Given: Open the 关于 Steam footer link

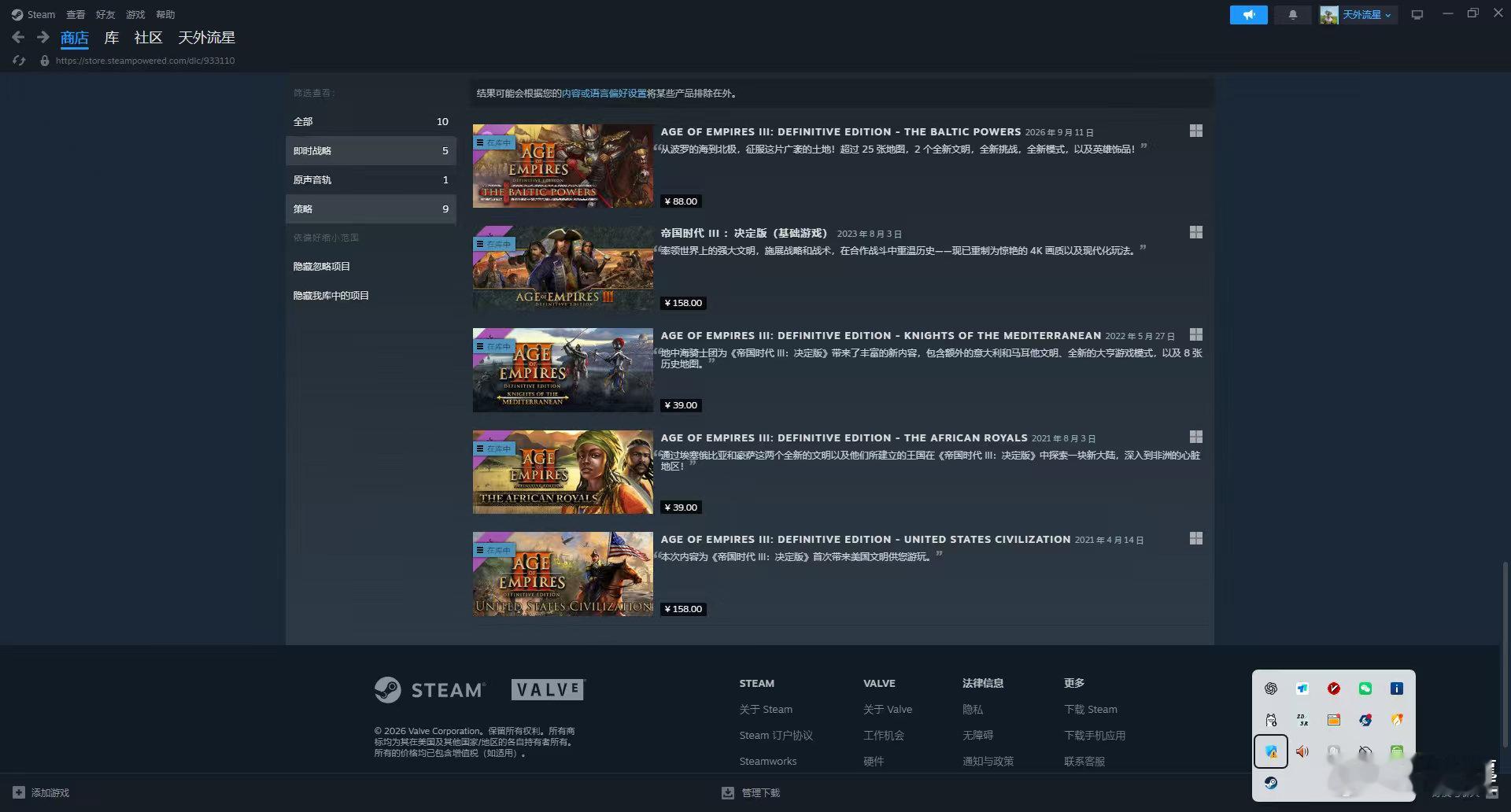Looking at the screenshot, I should 766,709.
